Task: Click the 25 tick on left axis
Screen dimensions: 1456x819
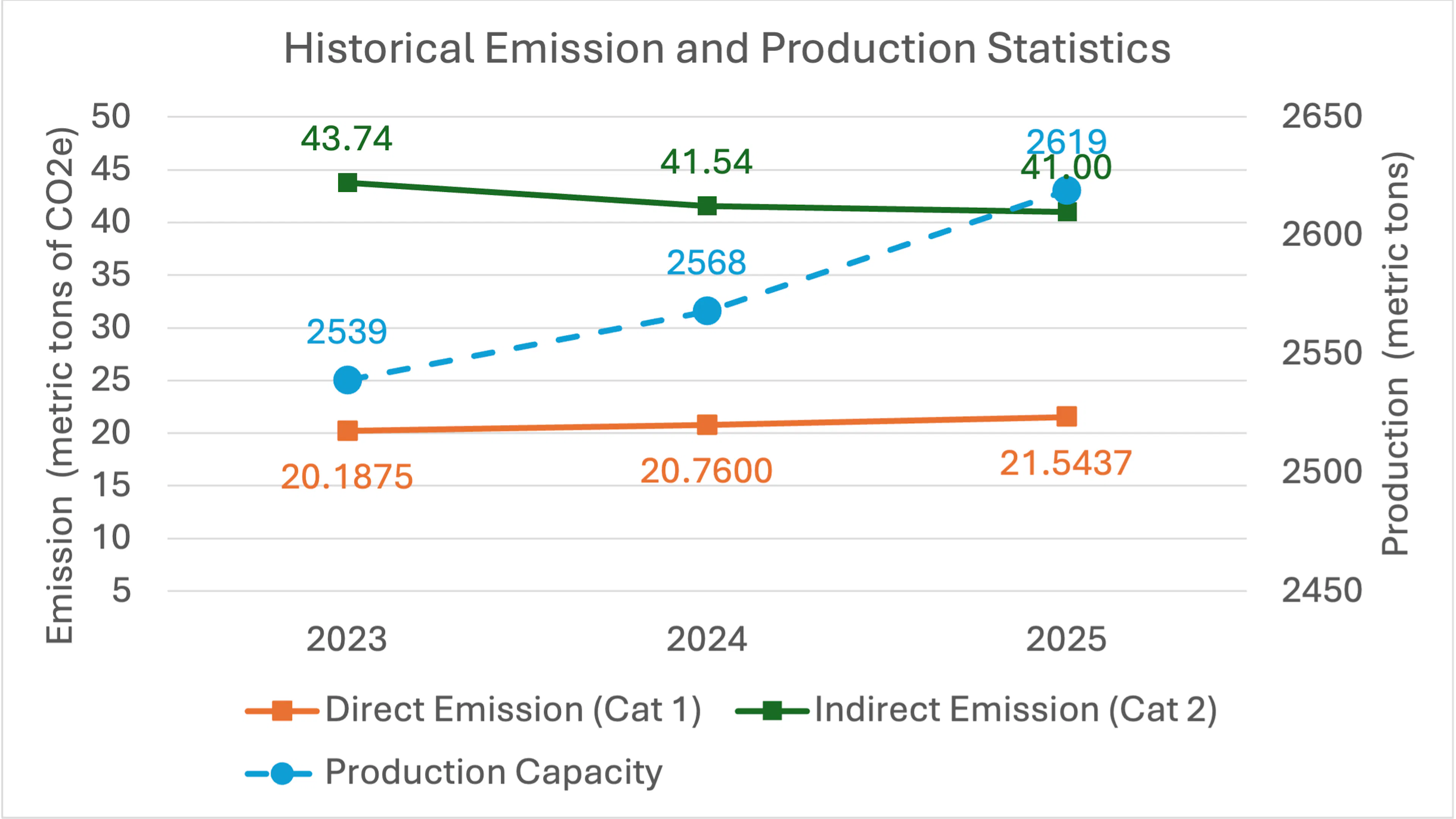Action: [x=111, y=380]
